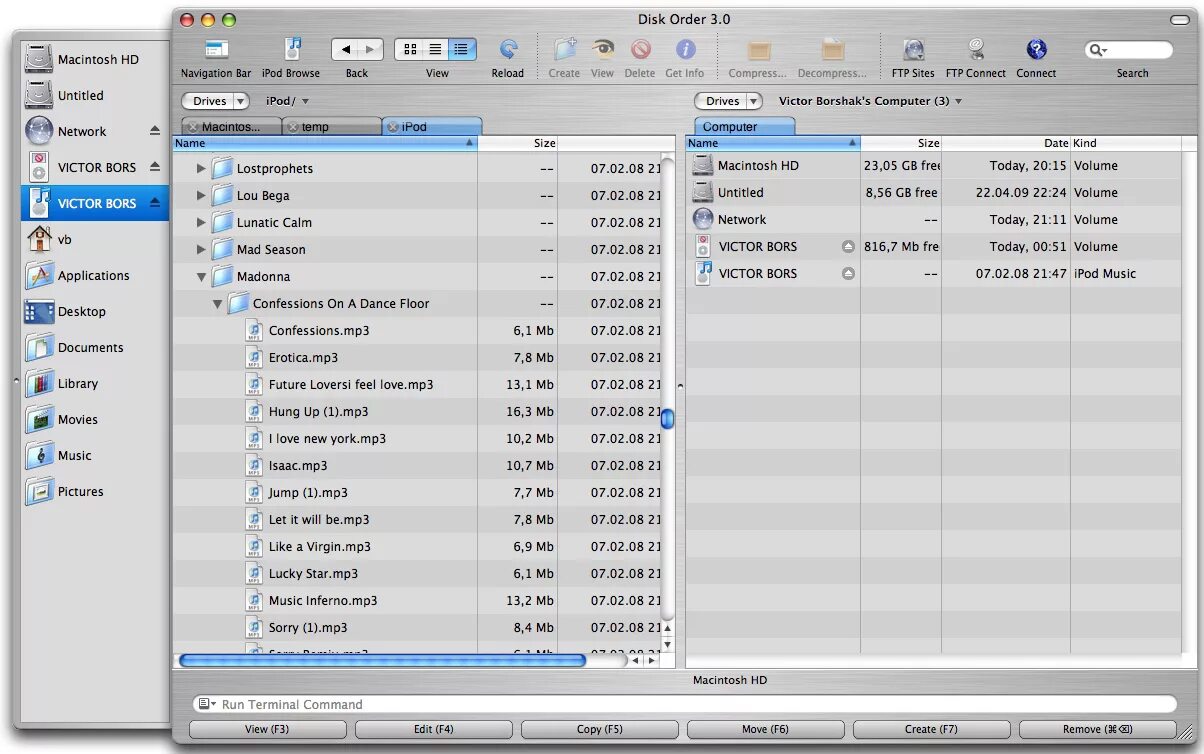The image size is (1204, 754).
Task: Switch to list view mode in toolbar
Action: 434,48
